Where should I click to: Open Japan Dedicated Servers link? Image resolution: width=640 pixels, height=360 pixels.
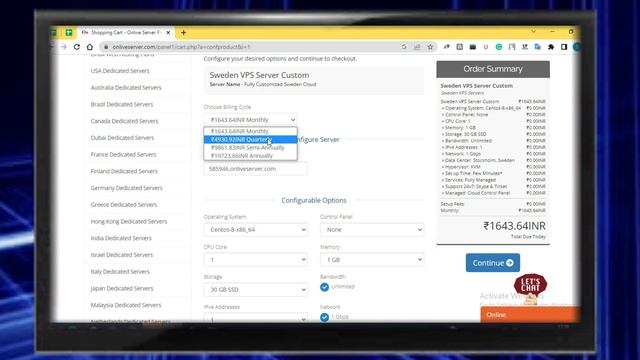122,288
